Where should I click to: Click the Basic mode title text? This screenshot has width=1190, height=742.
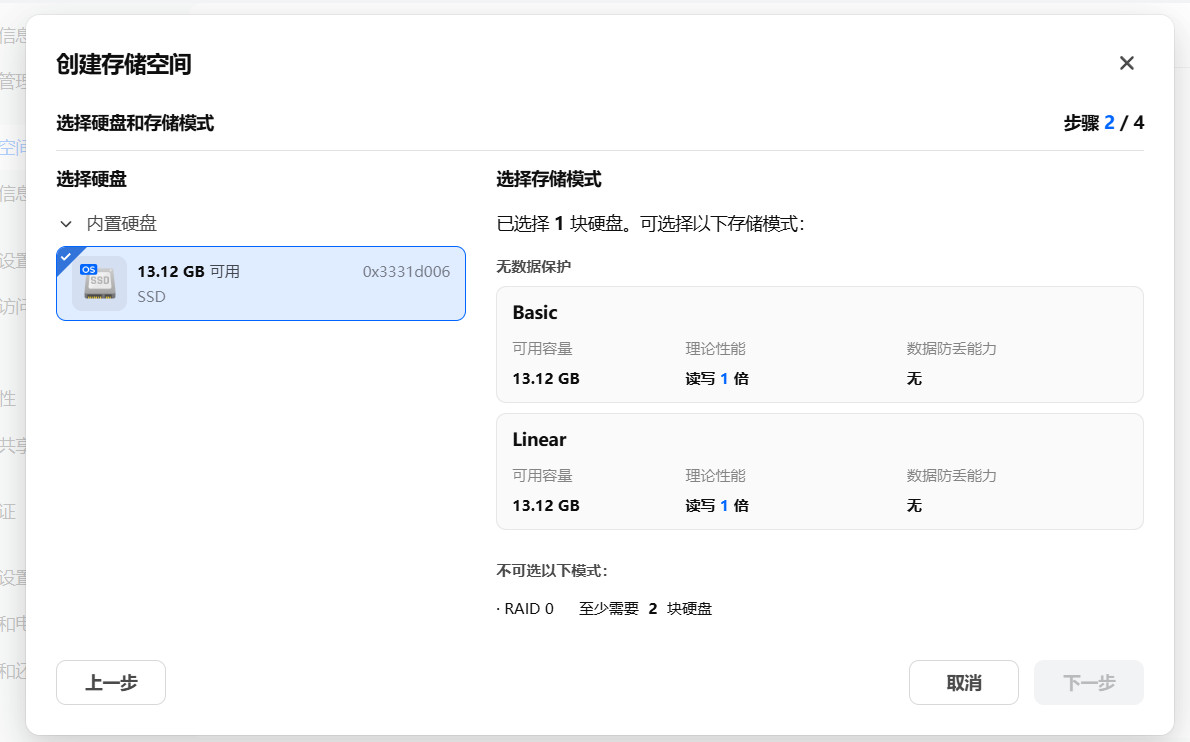point(535,313)
